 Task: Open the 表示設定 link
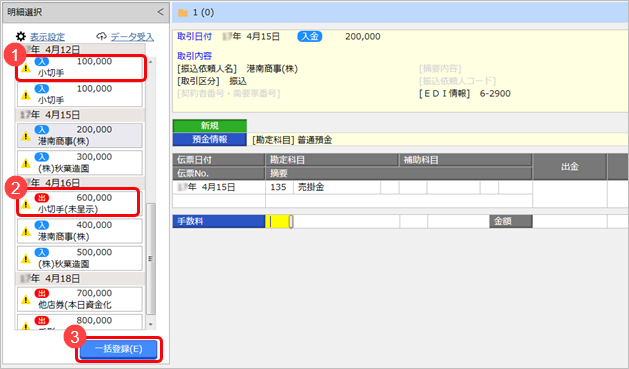[x=47, y=37]
